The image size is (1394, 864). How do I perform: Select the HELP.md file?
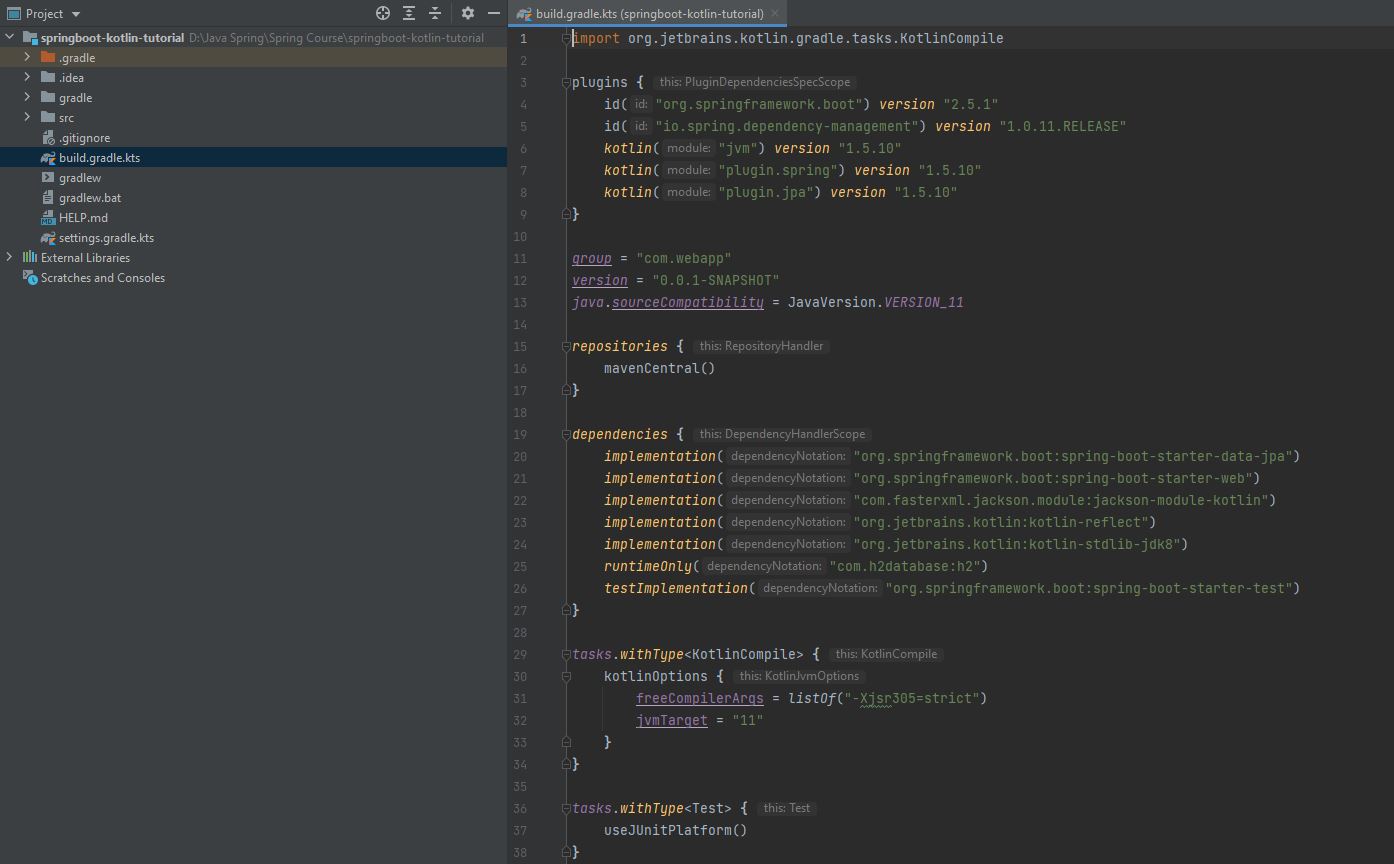[x=83, y=218]
